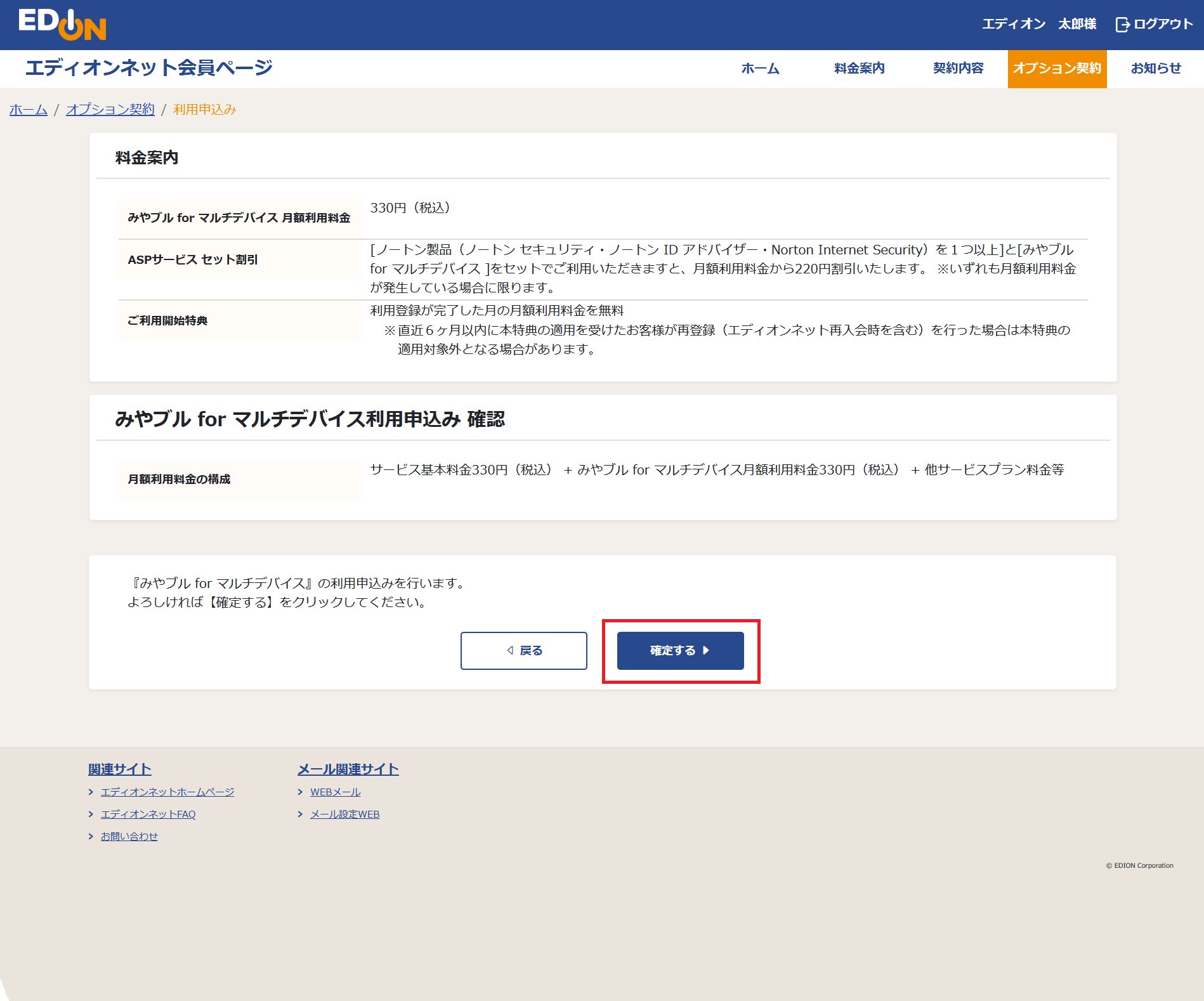Open the WEBメール link

(x=334, y=791)
